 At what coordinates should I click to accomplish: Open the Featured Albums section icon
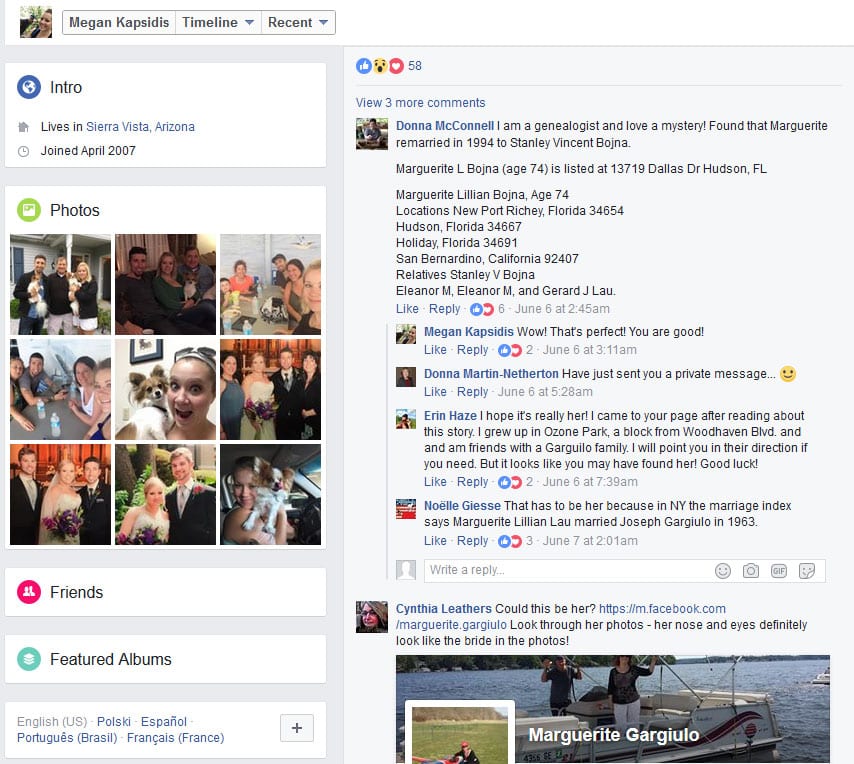[29, 659]
